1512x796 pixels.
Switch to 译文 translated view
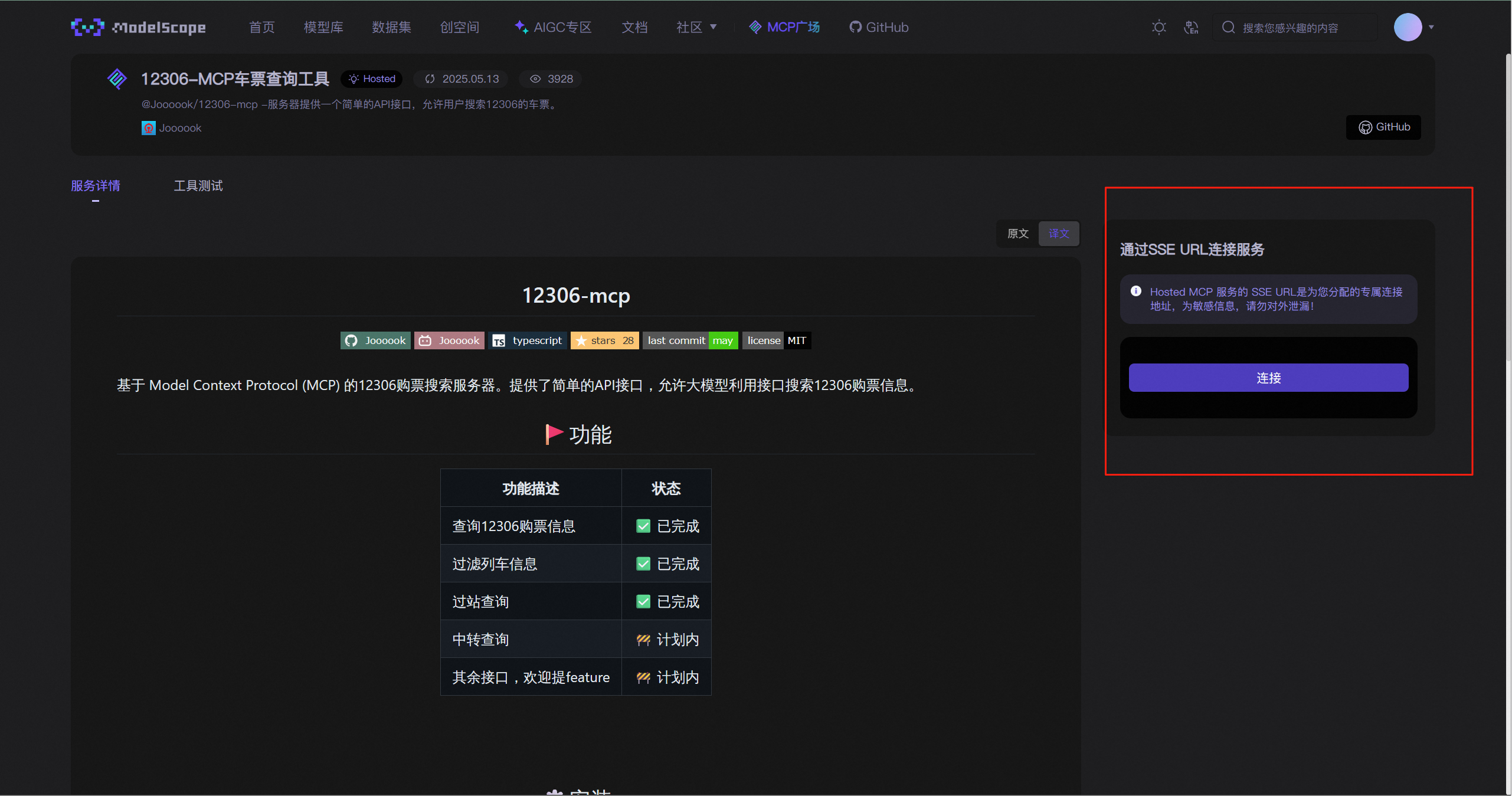point(1059,234)
